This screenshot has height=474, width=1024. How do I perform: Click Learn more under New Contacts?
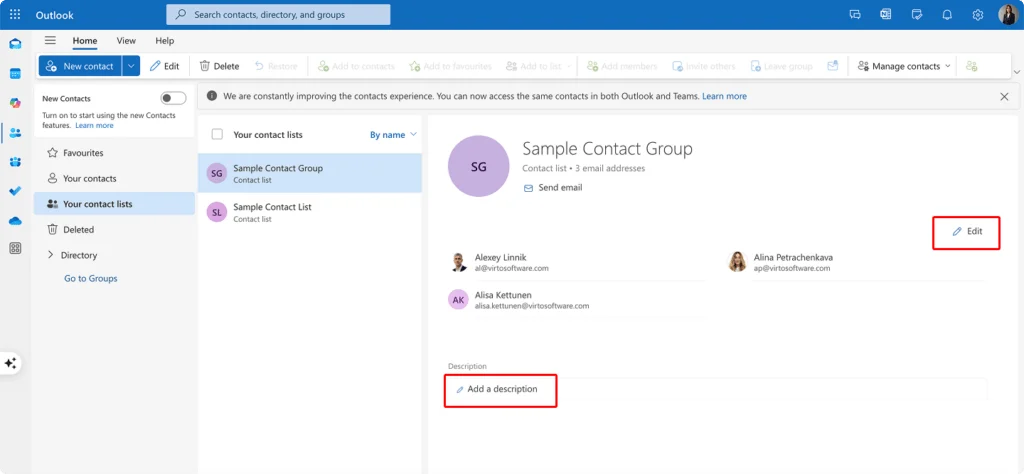click(x=94, y=125)
